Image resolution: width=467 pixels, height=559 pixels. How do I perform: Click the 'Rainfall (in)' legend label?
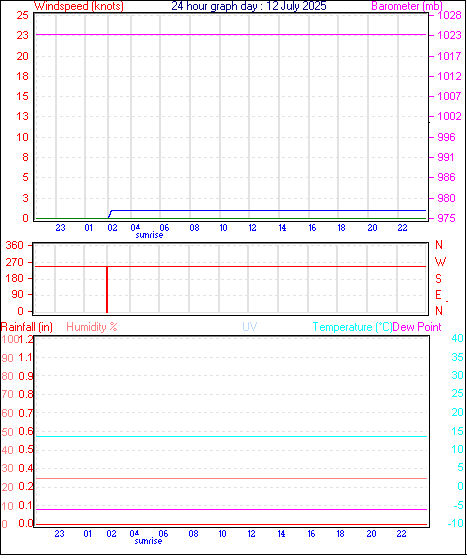27,327
